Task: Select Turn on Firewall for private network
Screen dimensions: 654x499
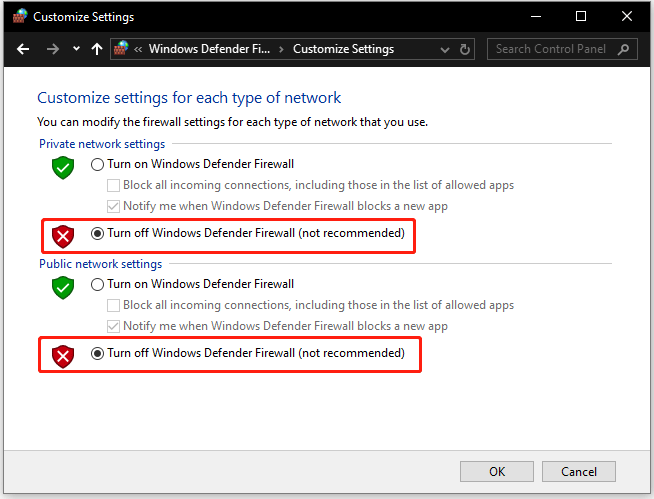Action: [x=98, y=164]
